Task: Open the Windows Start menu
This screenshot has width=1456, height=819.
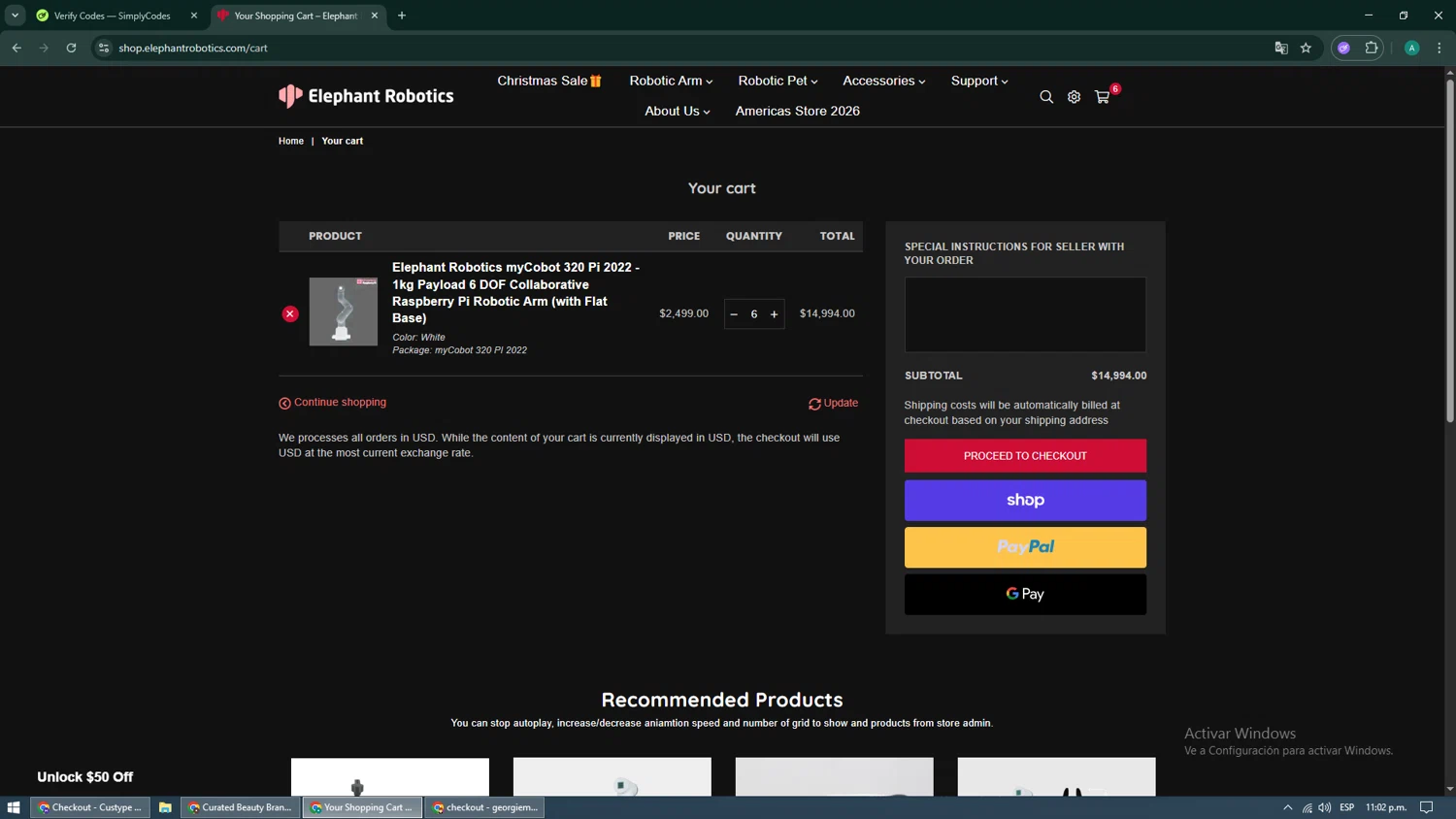Action: coord(14,807)
